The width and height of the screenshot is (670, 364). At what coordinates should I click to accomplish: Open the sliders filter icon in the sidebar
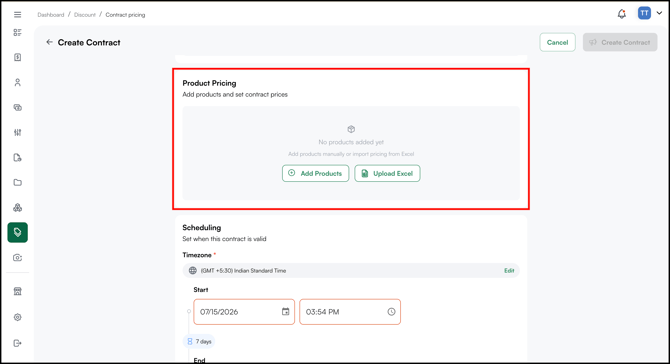[18, 132]
